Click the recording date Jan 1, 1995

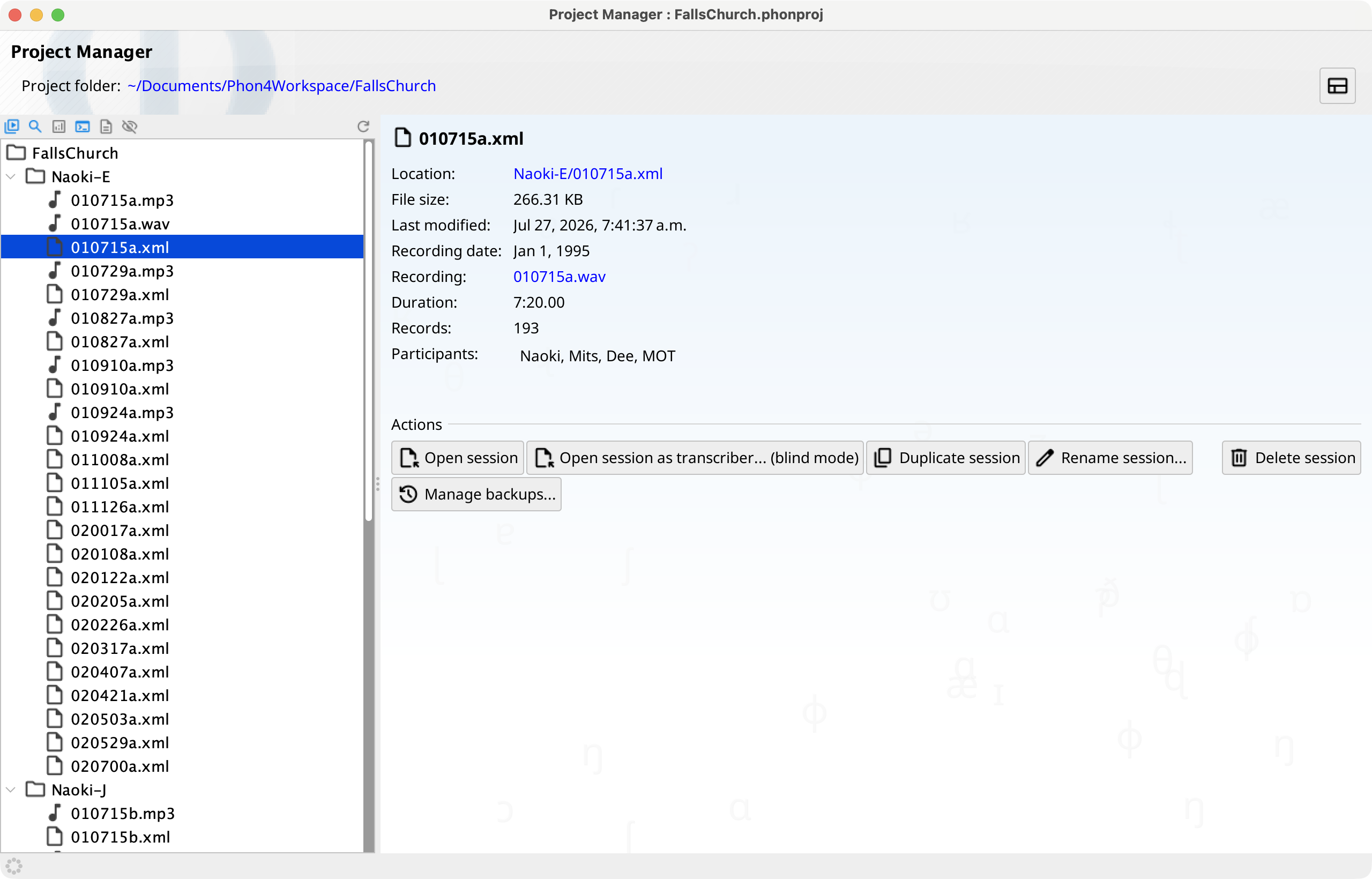[551, 251]
